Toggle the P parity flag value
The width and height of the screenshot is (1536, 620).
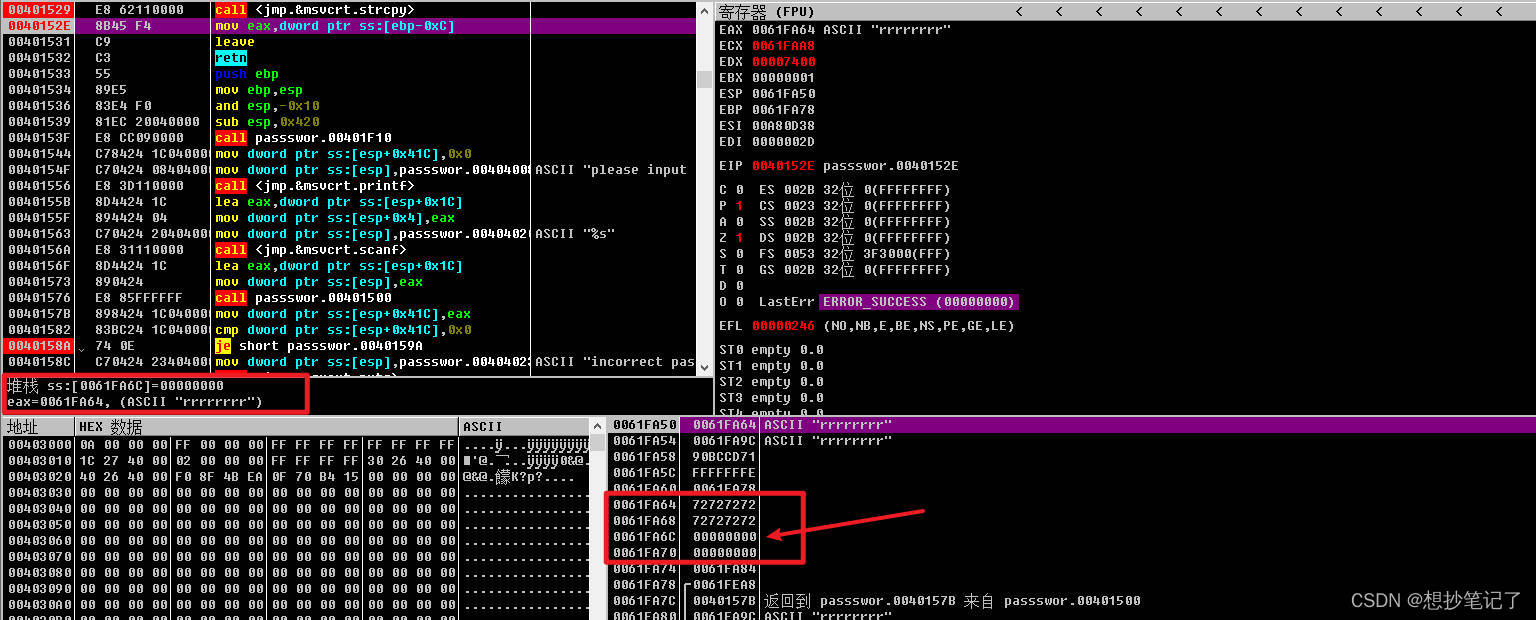point(739,206)
